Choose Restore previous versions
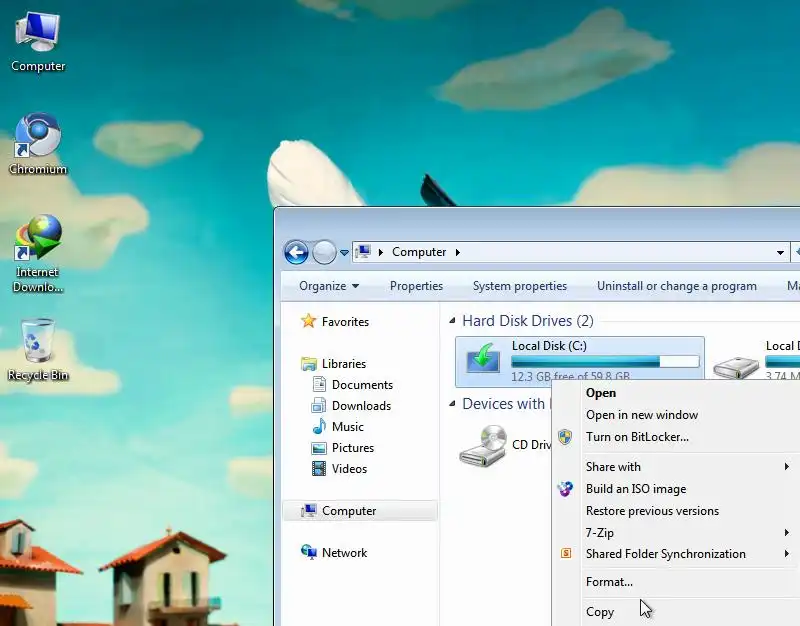800x626 pixels. [652, 511]
